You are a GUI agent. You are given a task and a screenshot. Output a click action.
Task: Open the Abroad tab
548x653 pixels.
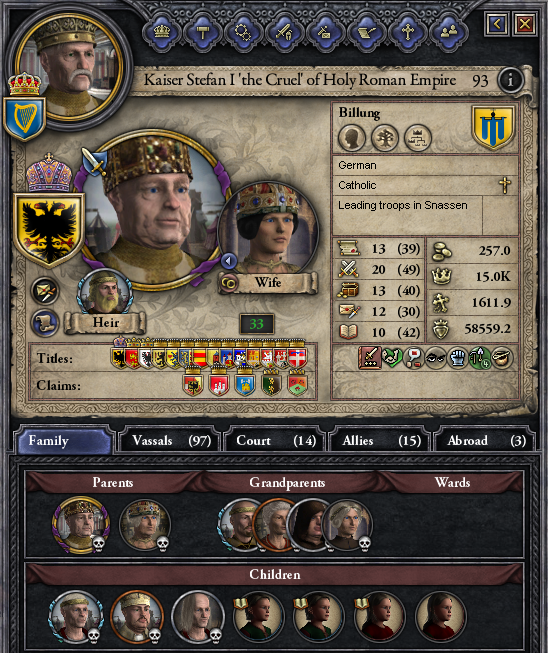pos(484,440)
